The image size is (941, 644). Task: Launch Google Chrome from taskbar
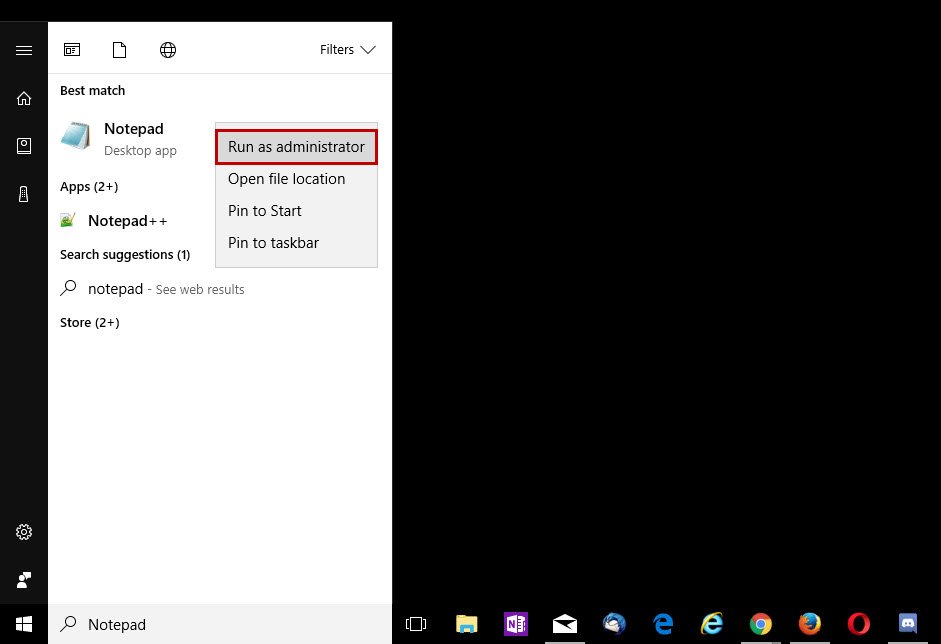coord(761,624)
